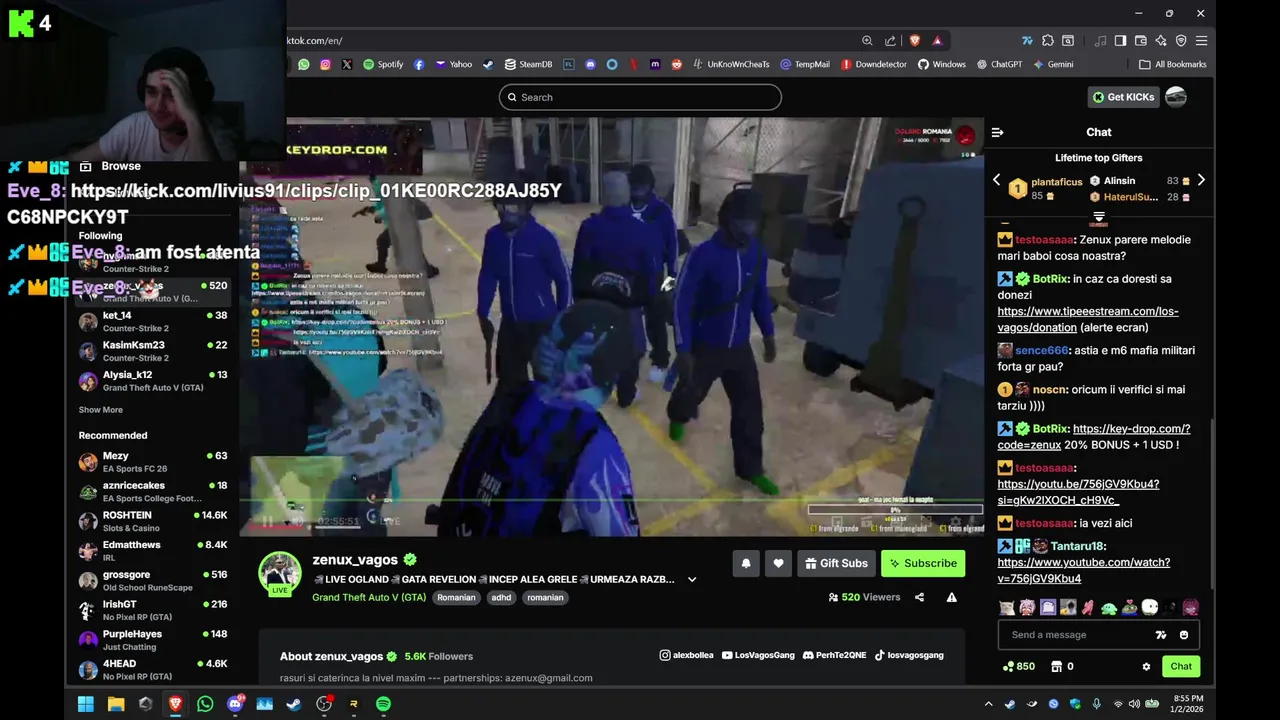Open the emoji picker in message box
Viewport: 1280px width, 720px height.
1184,635
